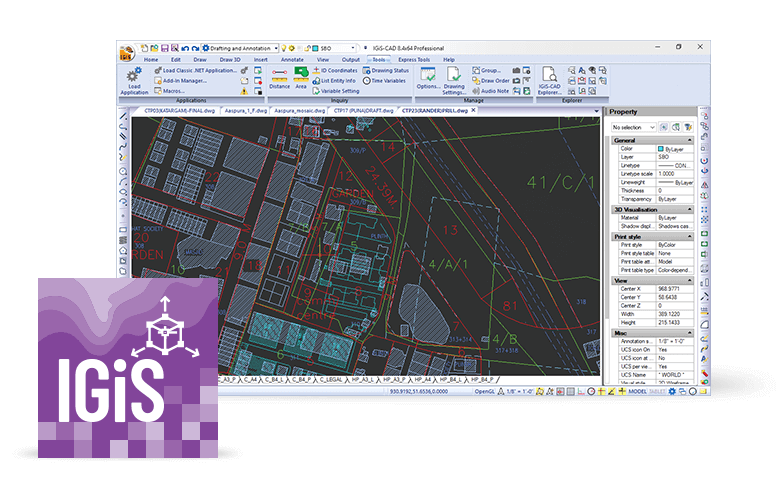777x498 pixels.
Task: Toggle the ortho mode status bar icon
Action: coord(581,391)
